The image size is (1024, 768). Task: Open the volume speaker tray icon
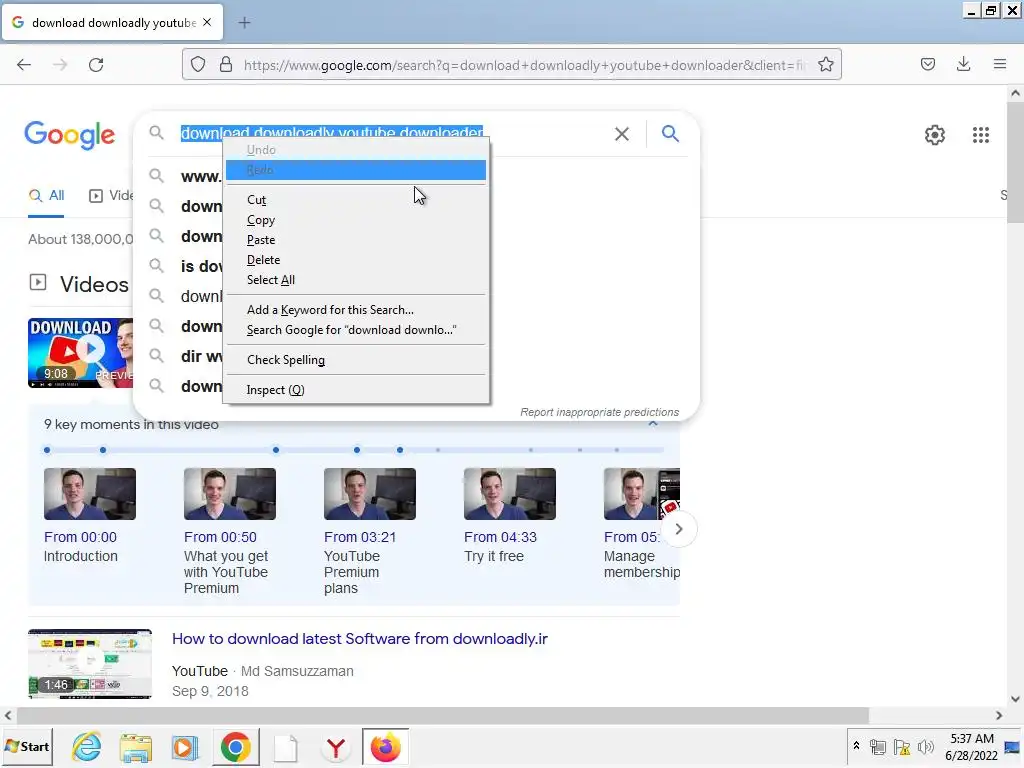(925, 747)
